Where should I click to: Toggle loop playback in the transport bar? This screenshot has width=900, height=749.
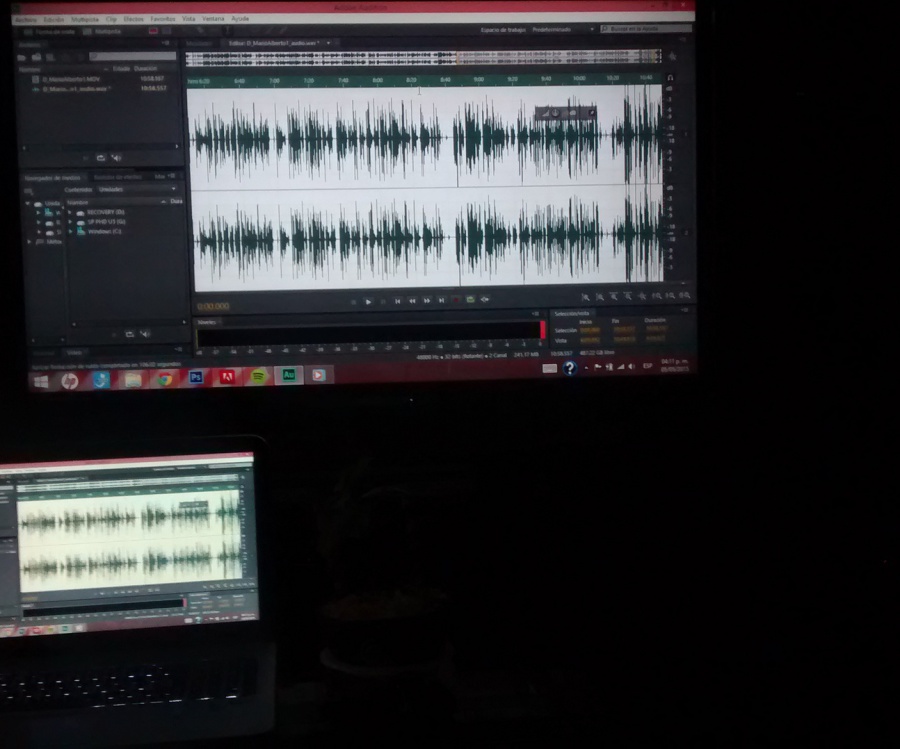[x=471, y=300]
